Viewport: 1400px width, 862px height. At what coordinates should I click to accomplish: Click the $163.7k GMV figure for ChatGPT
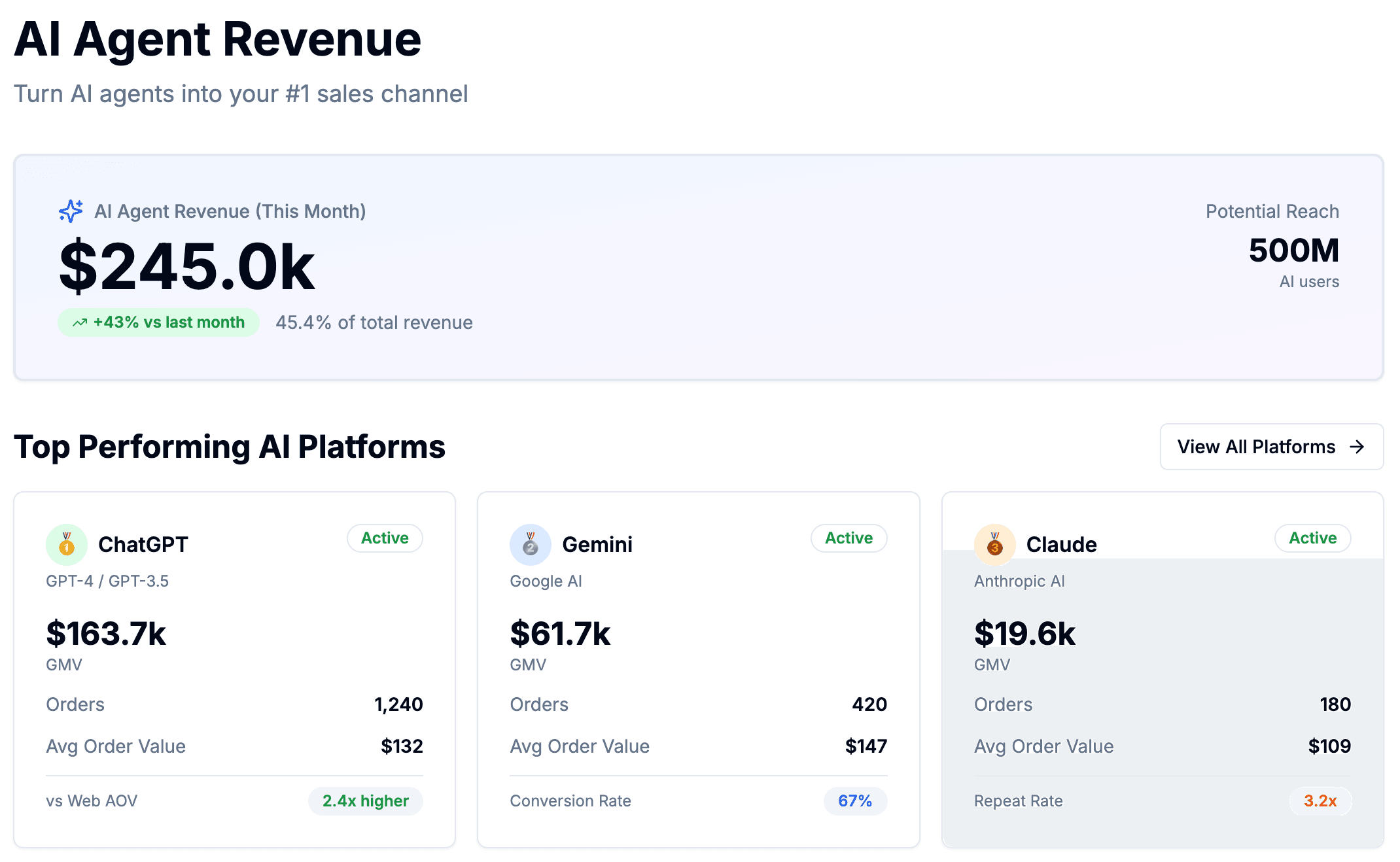coord(106,634)
